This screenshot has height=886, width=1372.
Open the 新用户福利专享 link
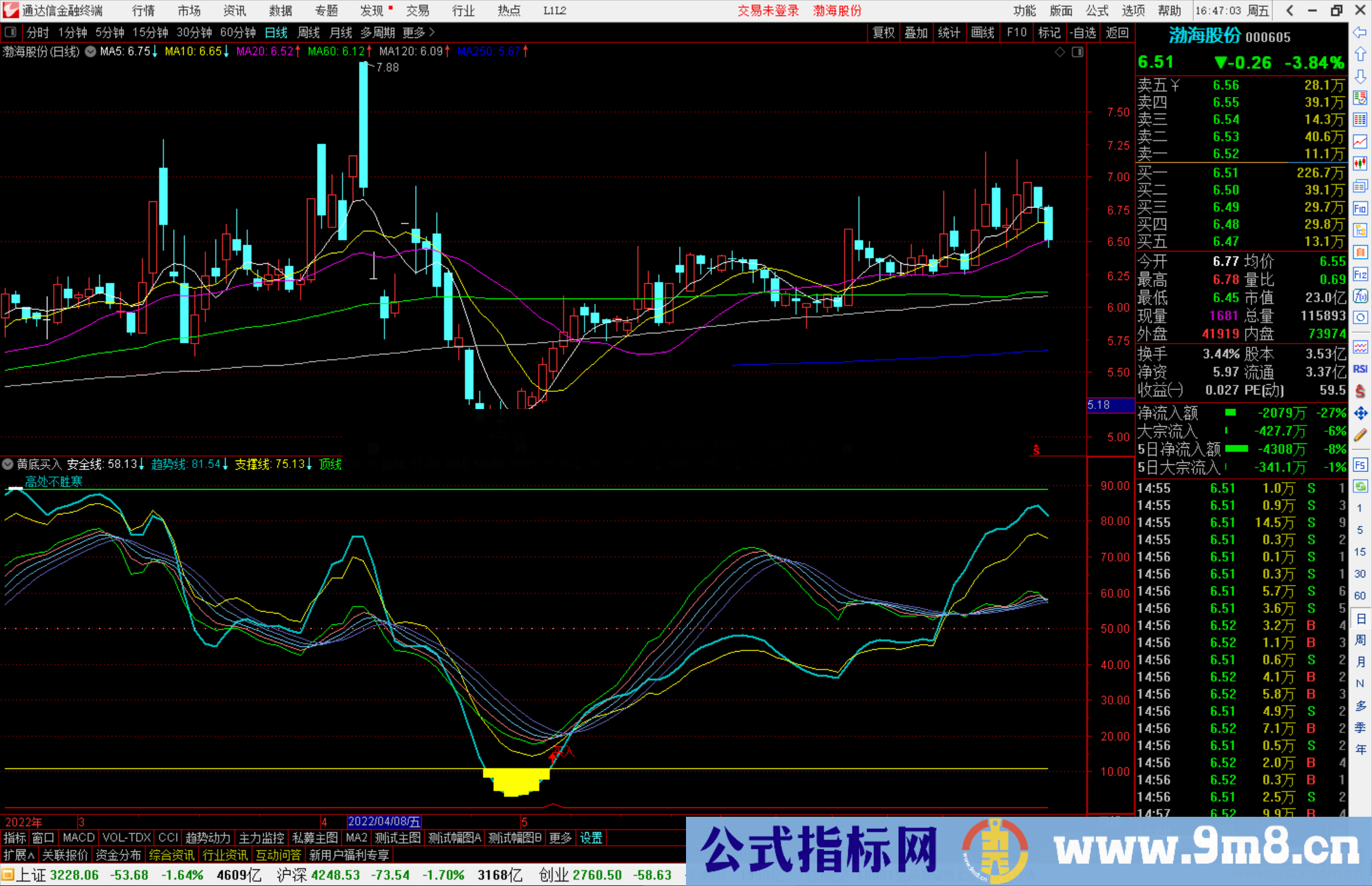point(350,855)
